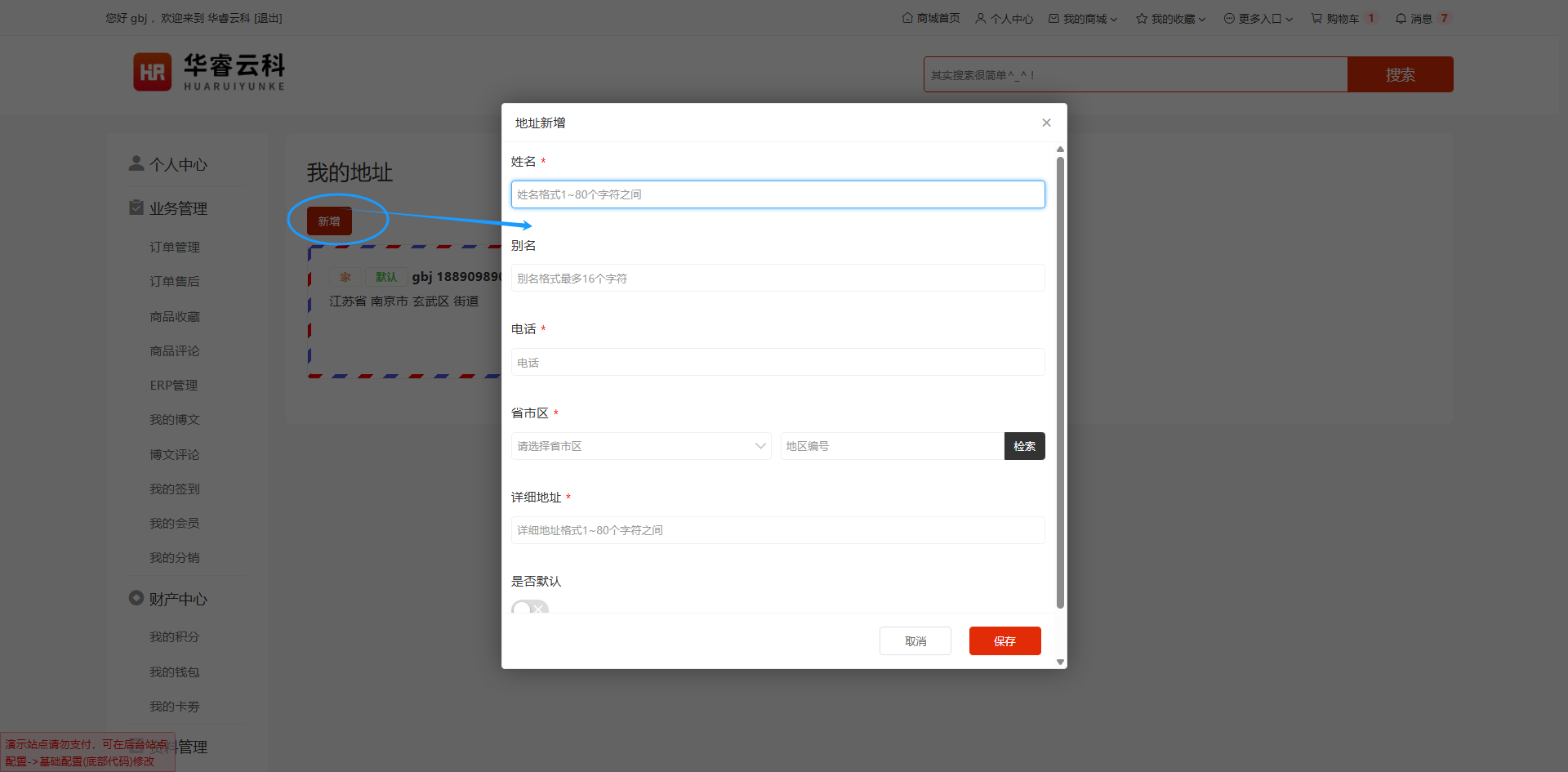
Task: Go to 订单管理 in the sidebar
Action: click(175, 247)
